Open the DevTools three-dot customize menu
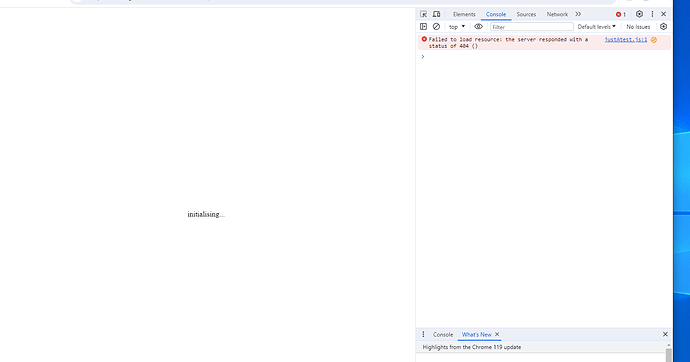This screenshot has width=690, height=362. pos(652,14)
